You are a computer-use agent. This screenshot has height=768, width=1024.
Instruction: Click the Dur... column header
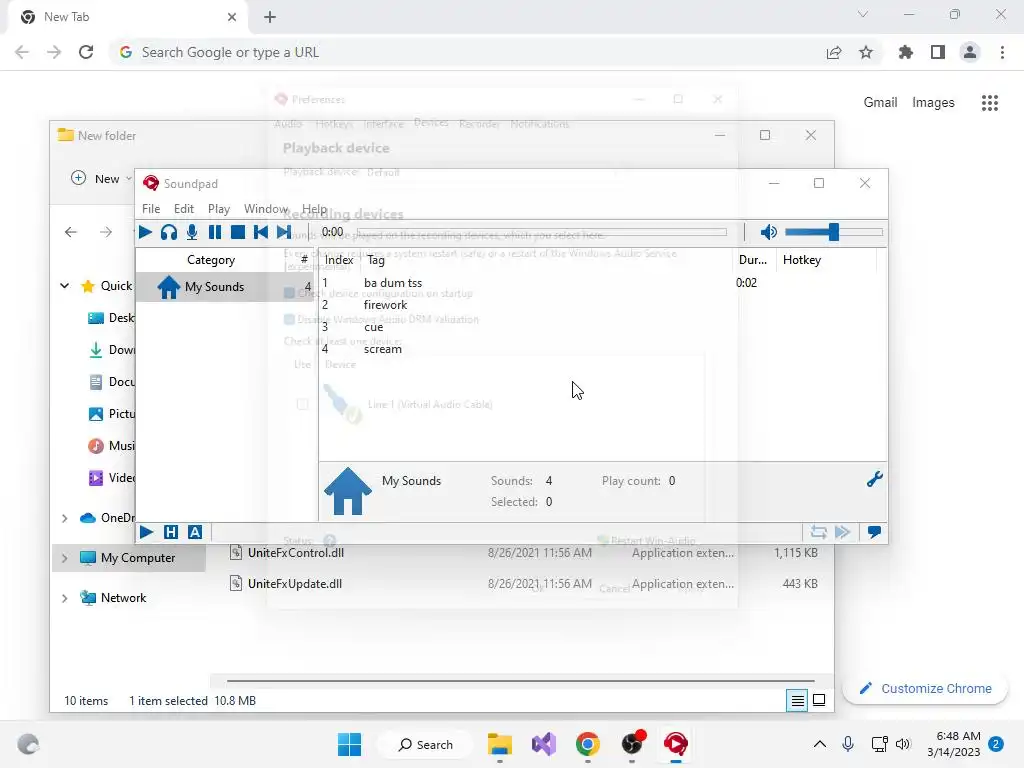[753, 260]
